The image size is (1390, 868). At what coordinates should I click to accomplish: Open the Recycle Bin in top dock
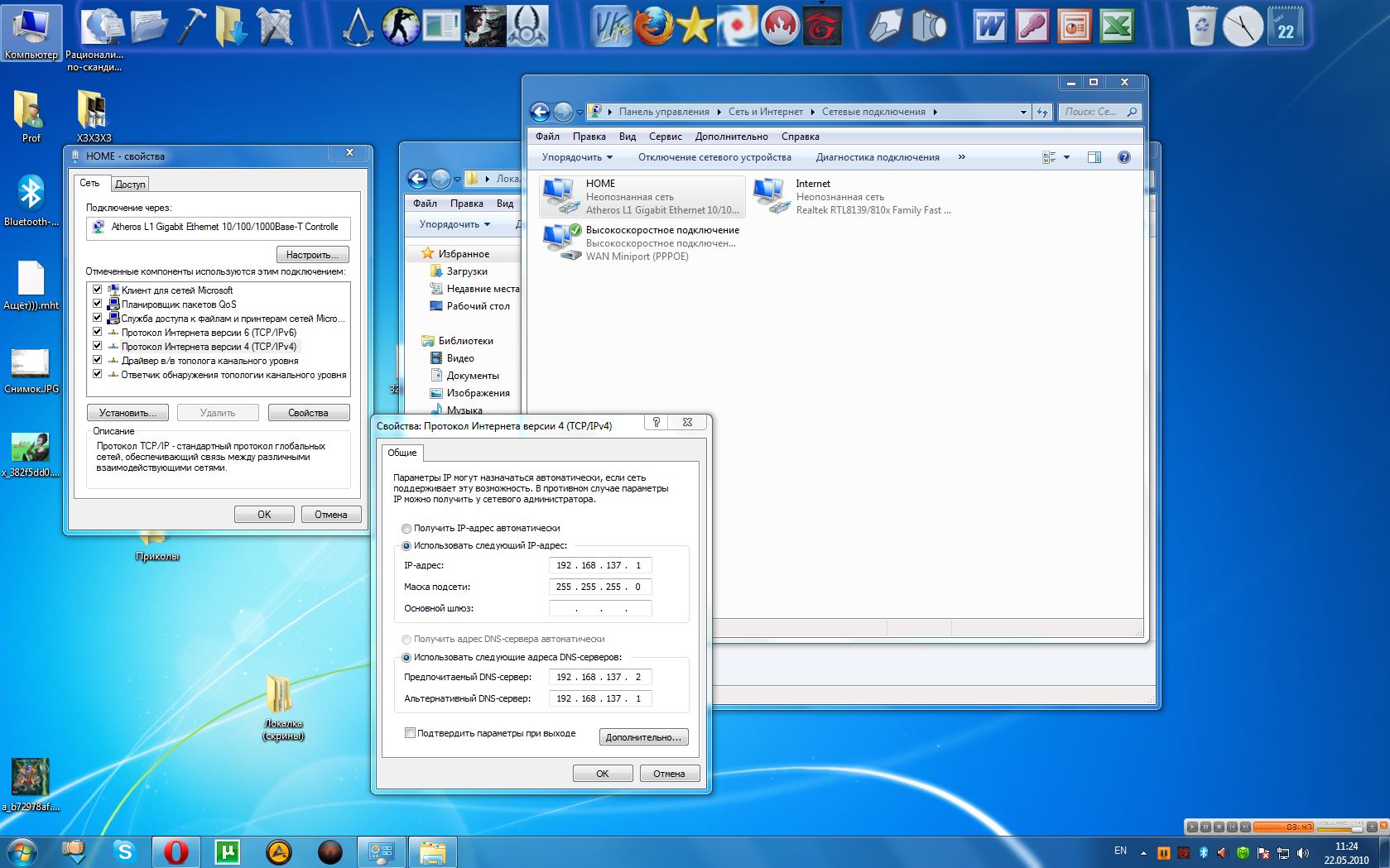(x=1201, y=26)
